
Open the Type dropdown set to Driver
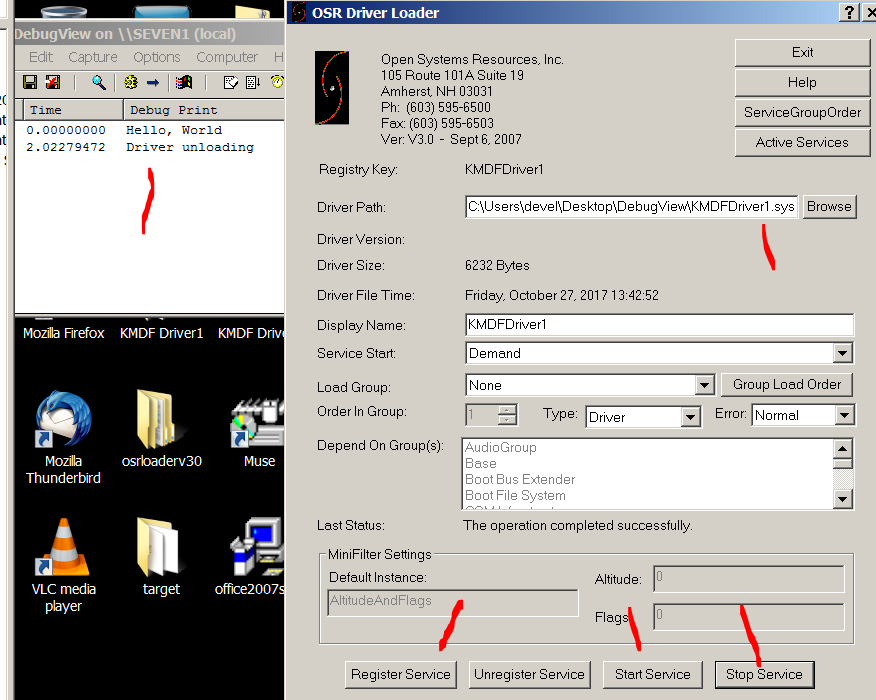(x=690, y=416)
